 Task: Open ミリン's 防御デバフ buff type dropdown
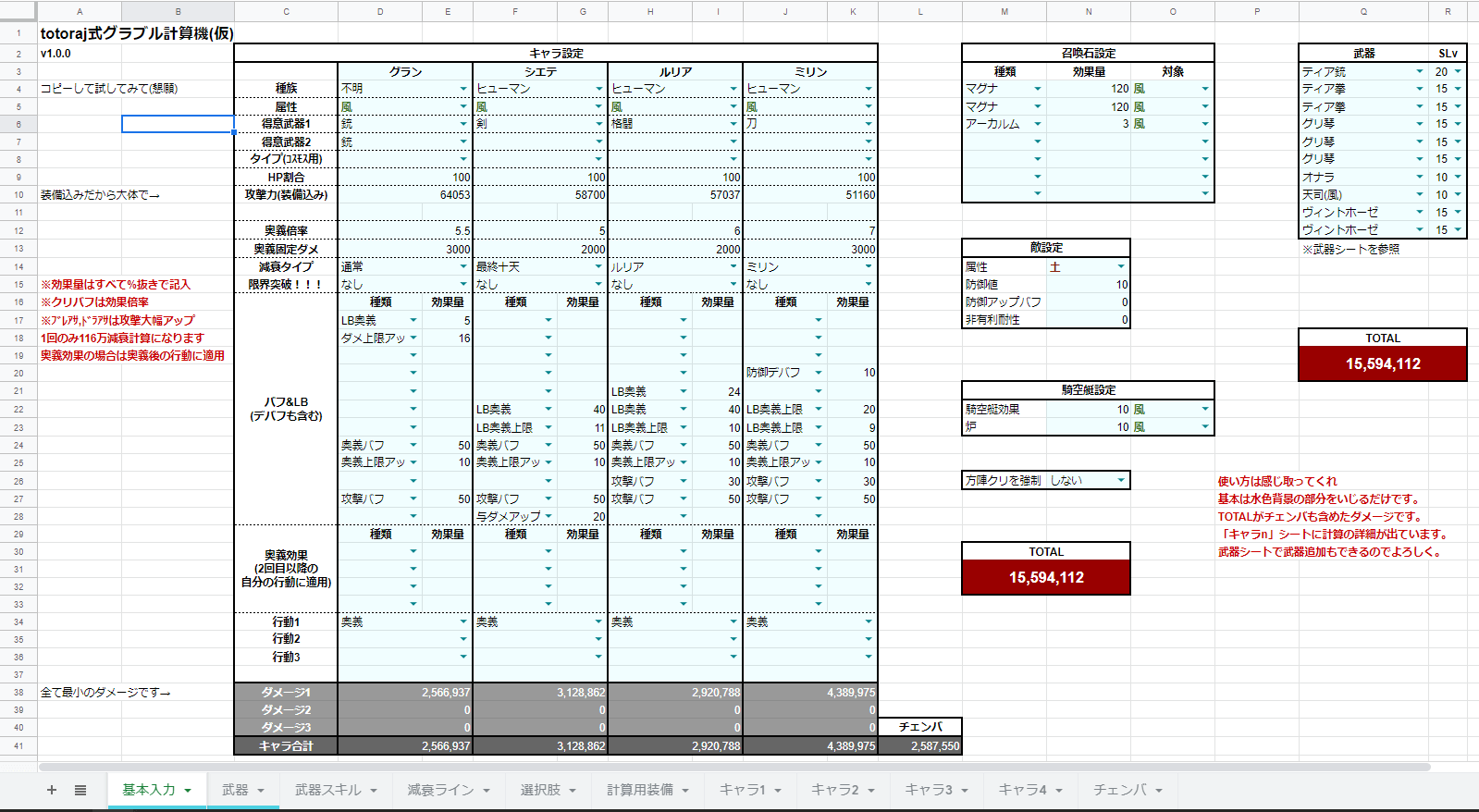point(819,373)
